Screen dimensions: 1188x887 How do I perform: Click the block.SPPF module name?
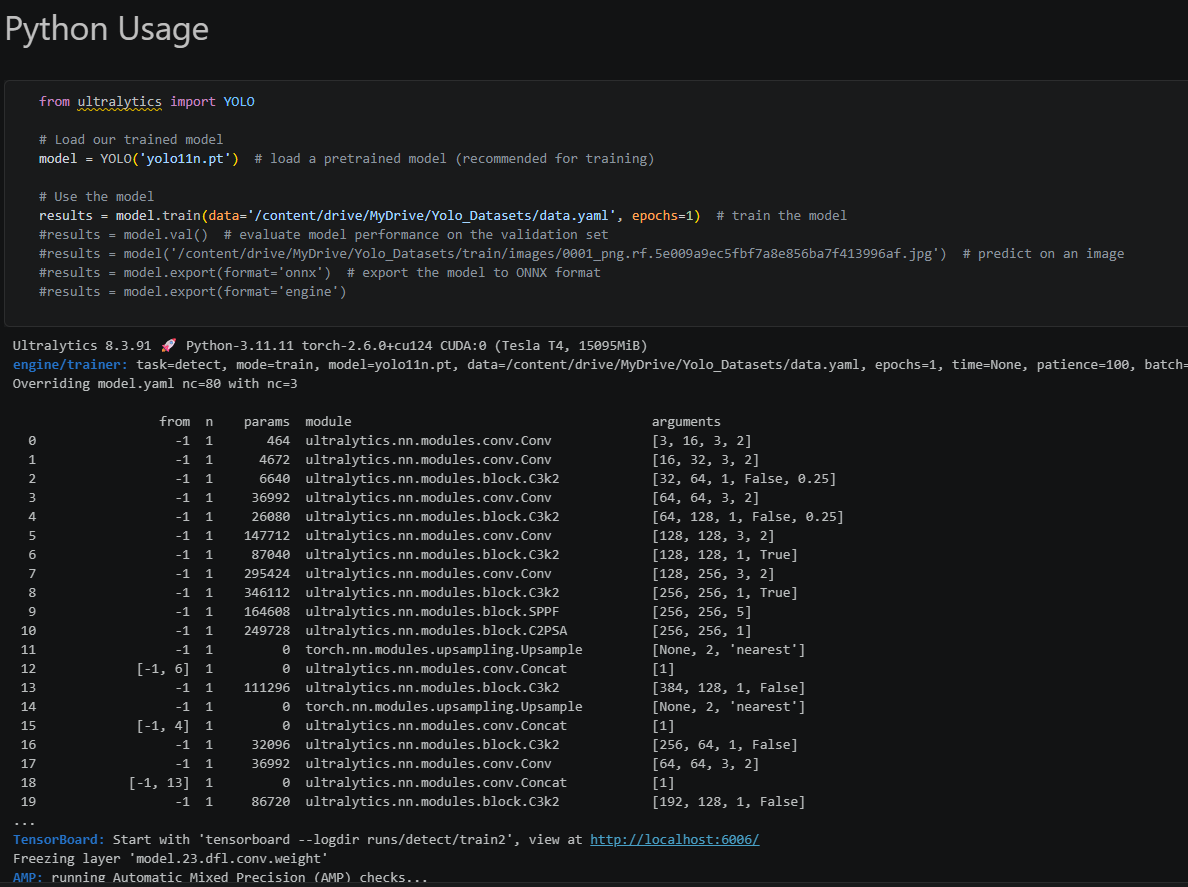pyautogui.click(x=432, y=611)
